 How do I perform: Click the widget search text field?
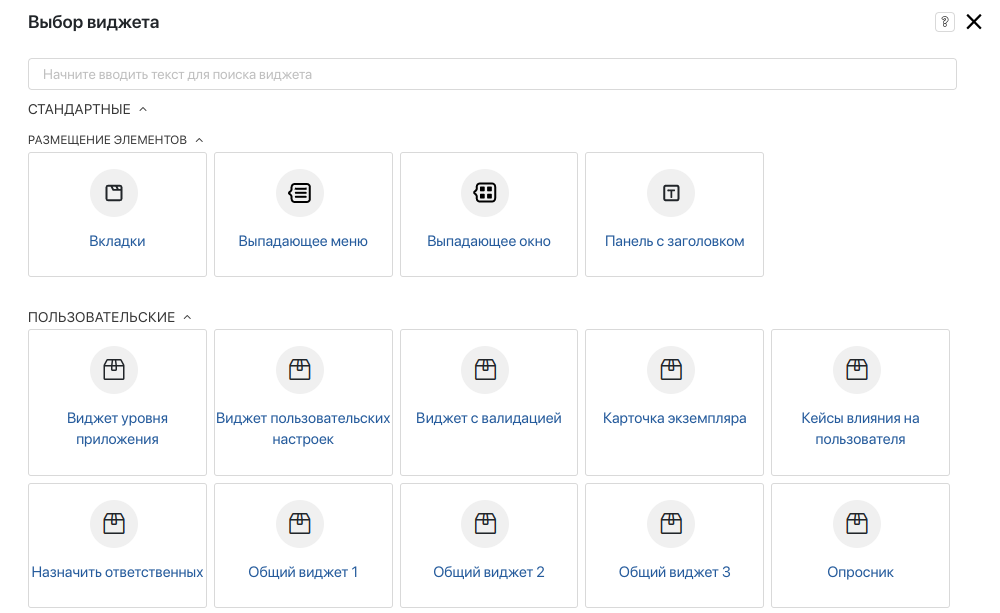pyautogui.click(x=492, y=74)
